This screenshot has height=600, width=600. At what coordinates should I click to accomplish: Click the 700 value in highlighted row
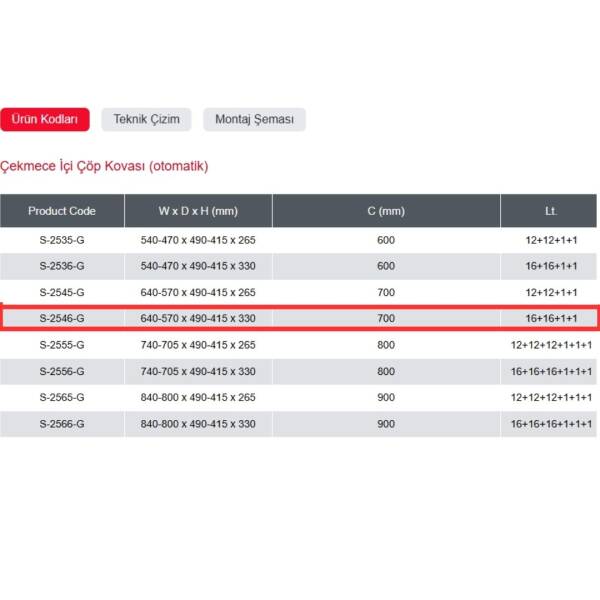pos(386,318)
